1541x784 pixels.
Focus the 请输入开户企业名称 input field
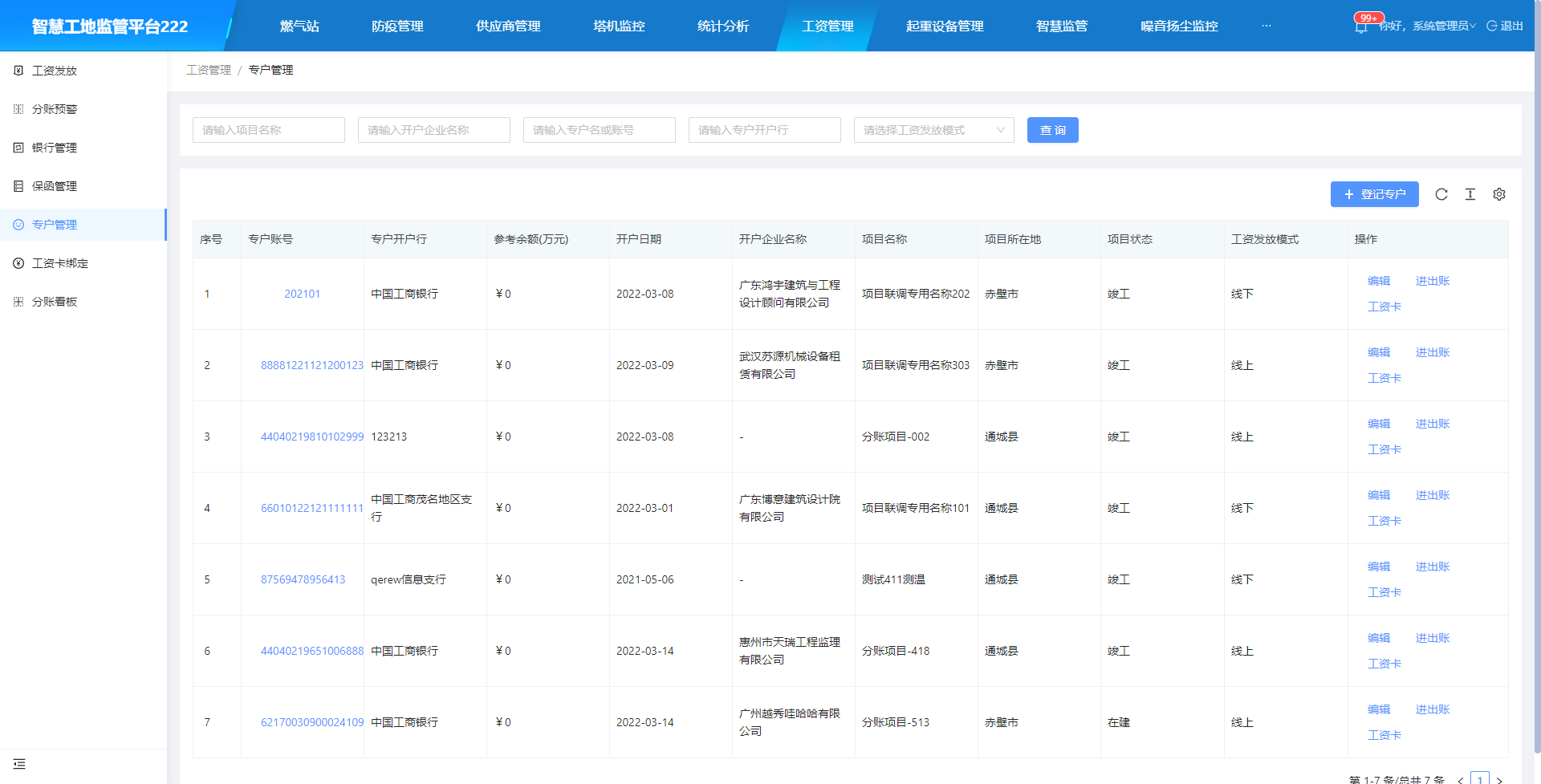(434, 130)
